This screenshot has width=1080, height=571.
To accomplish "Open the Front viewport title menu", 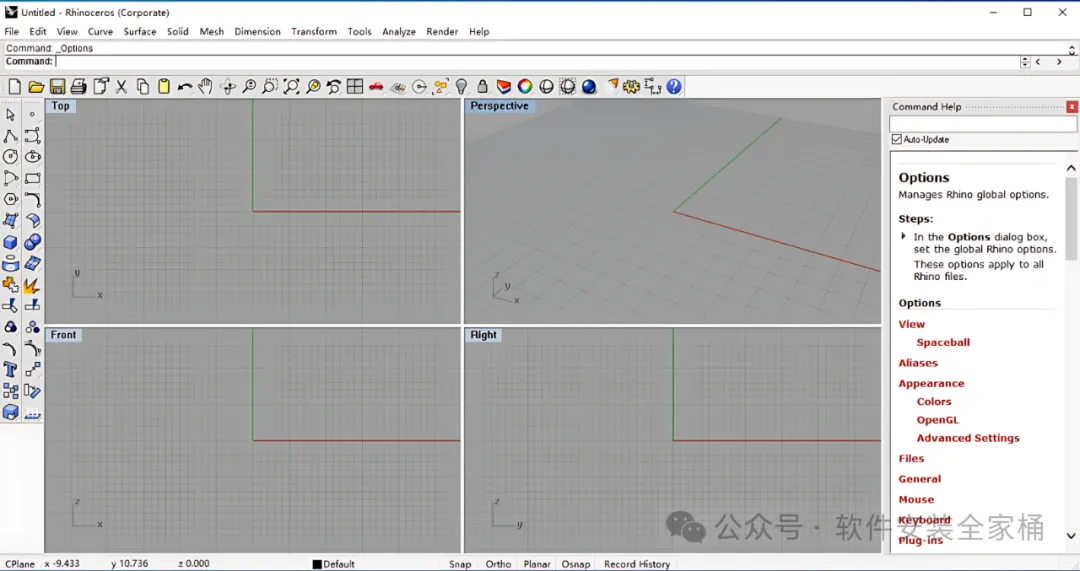I will coord(63,335).
